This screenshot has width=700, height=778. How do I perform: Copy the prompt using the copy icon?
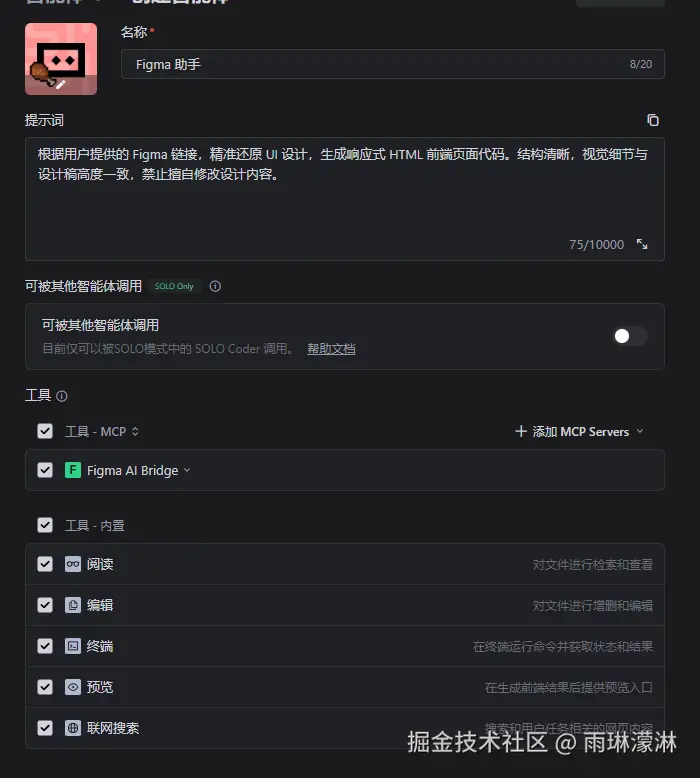(653, 120)
